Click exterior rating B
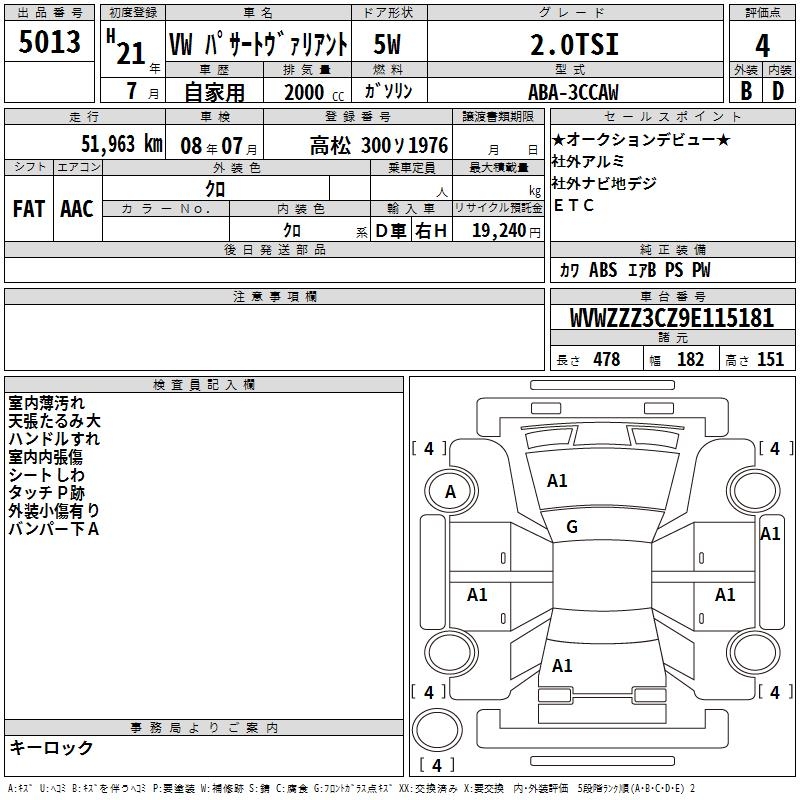Screen dimensions: 800x800 (x=746, y=91)
